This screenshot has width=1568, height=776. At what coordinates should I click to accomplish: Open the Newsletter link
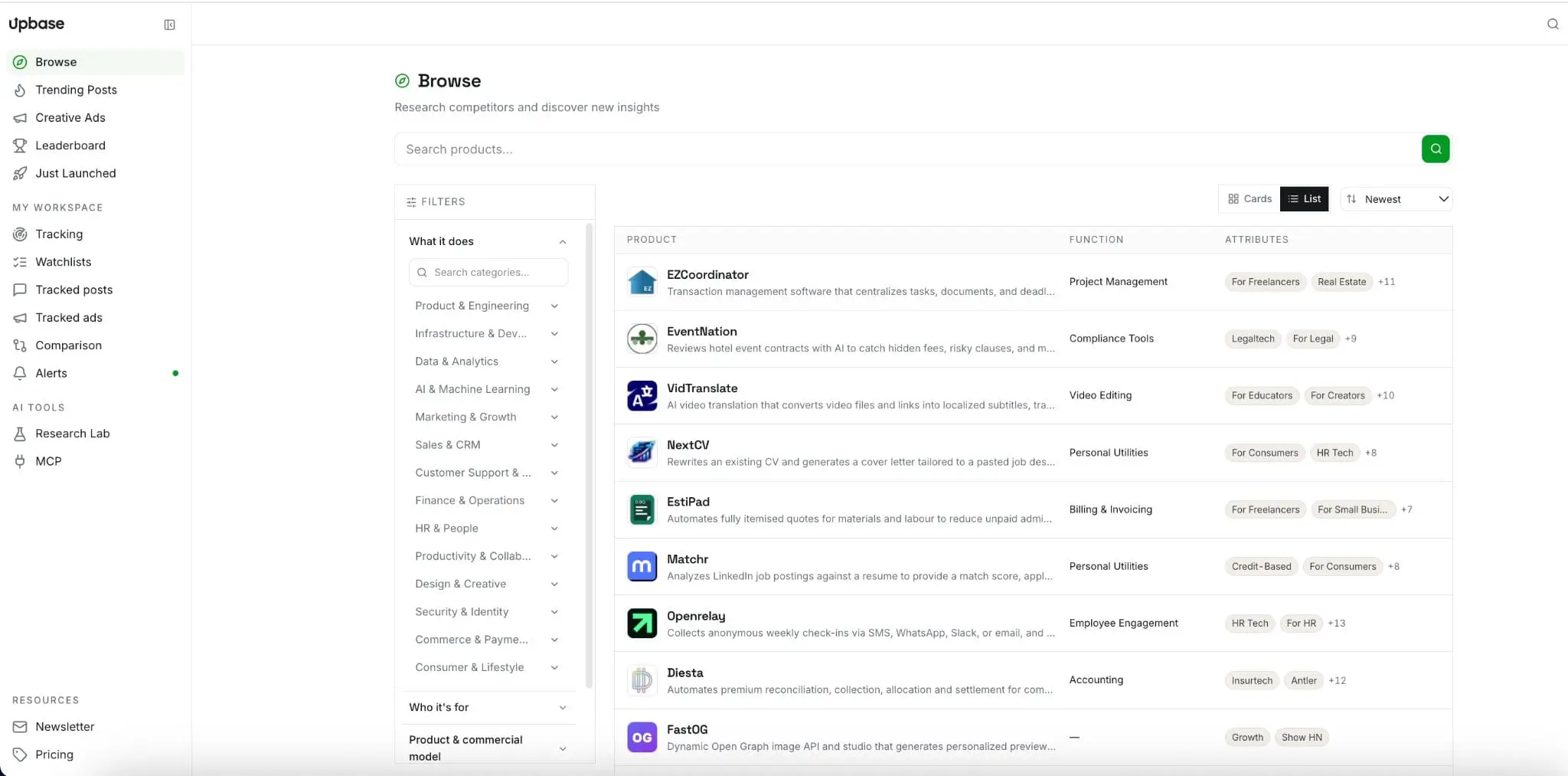coord(95,727)
